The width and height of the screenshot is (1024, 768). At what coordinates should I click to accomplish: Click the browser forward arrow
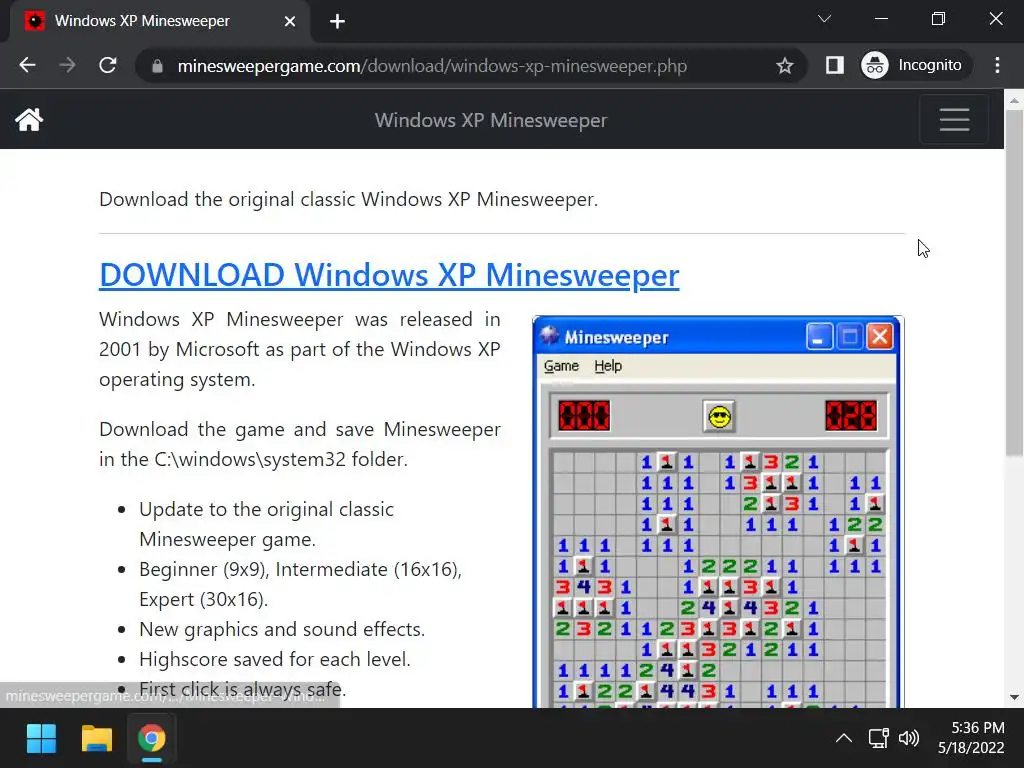67,65
